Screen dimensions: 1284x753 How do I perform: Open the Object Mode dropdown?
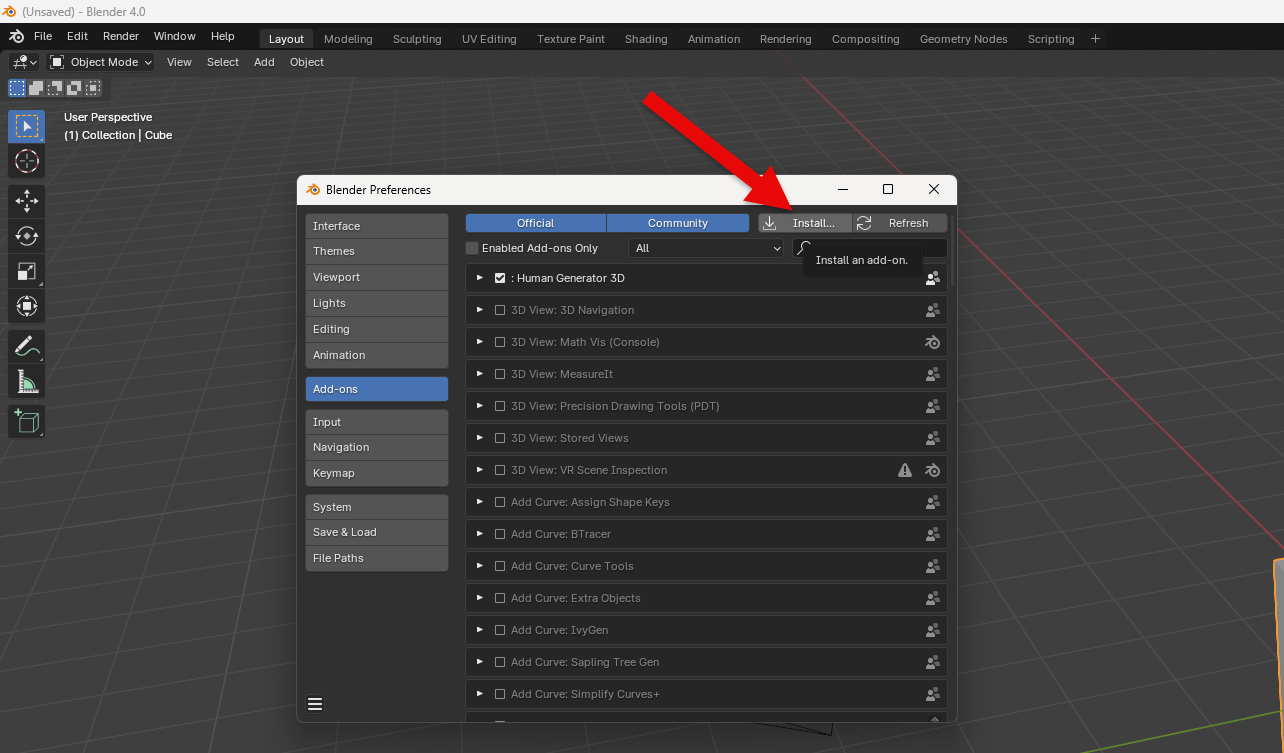point(101,62)
